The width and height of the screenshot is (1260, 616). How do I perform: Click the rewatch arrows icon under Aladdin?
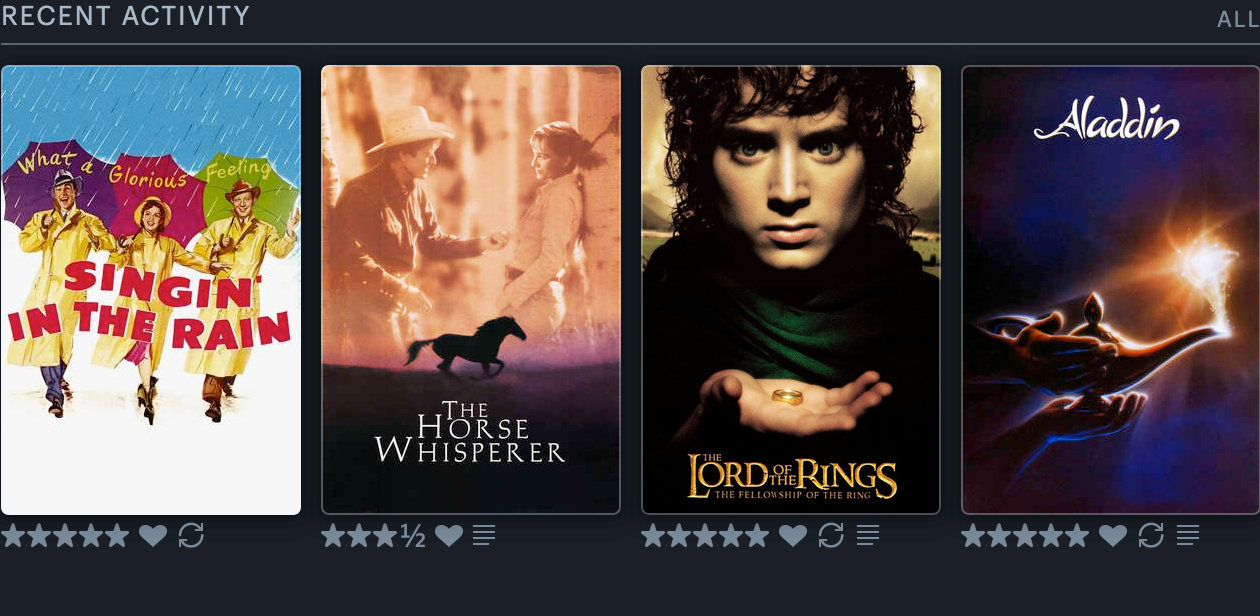[1151, 536]
